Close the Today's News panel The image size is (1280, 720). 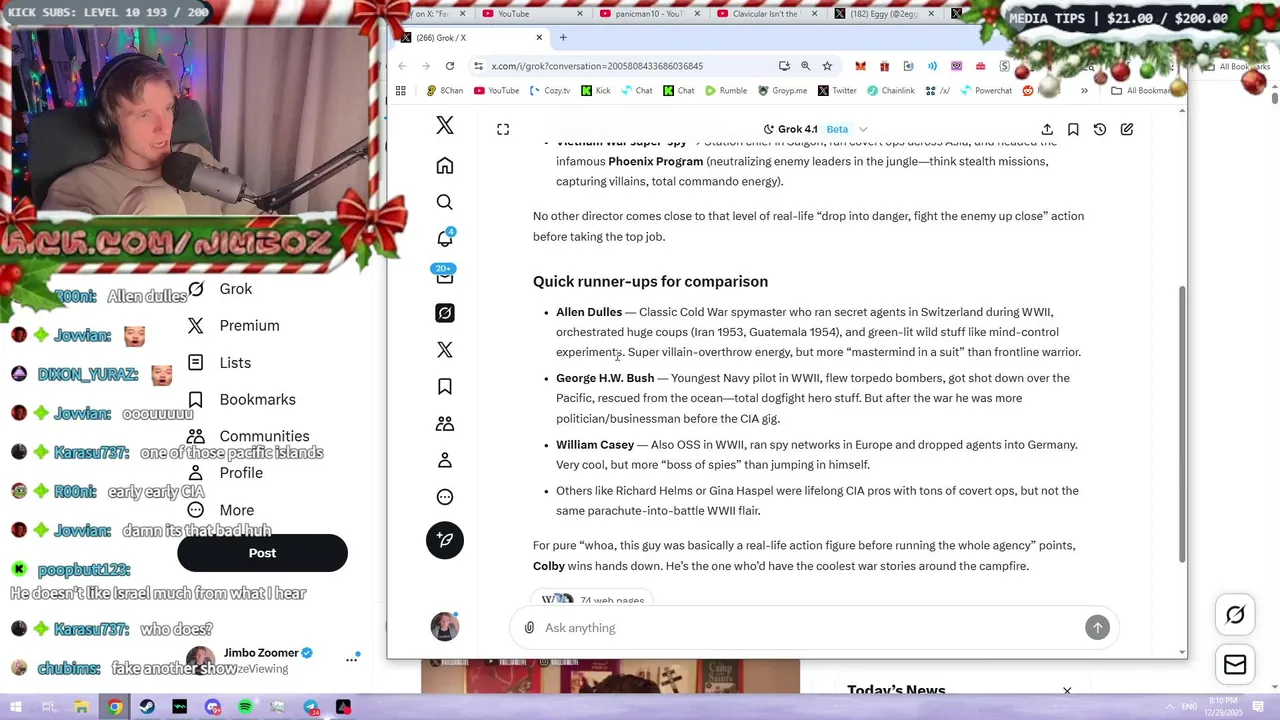(x=1067, y=690)
